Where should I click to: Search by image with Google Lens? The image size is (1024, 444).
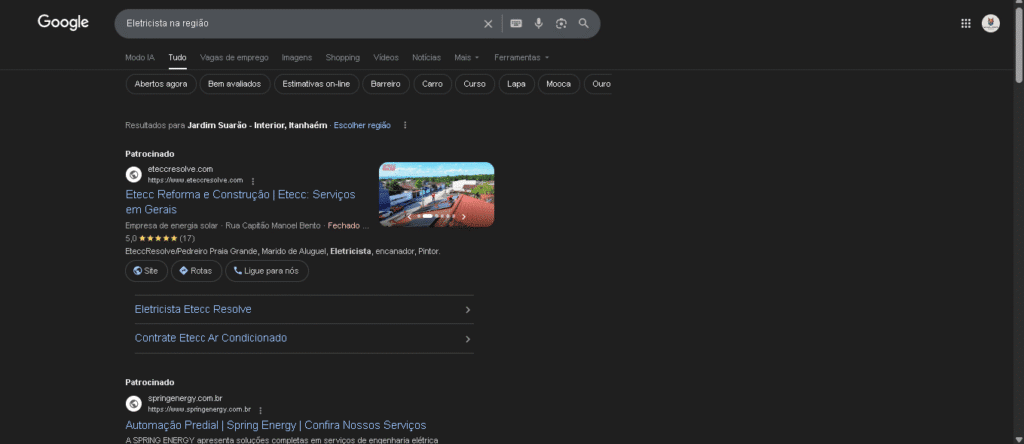[561, 23]
